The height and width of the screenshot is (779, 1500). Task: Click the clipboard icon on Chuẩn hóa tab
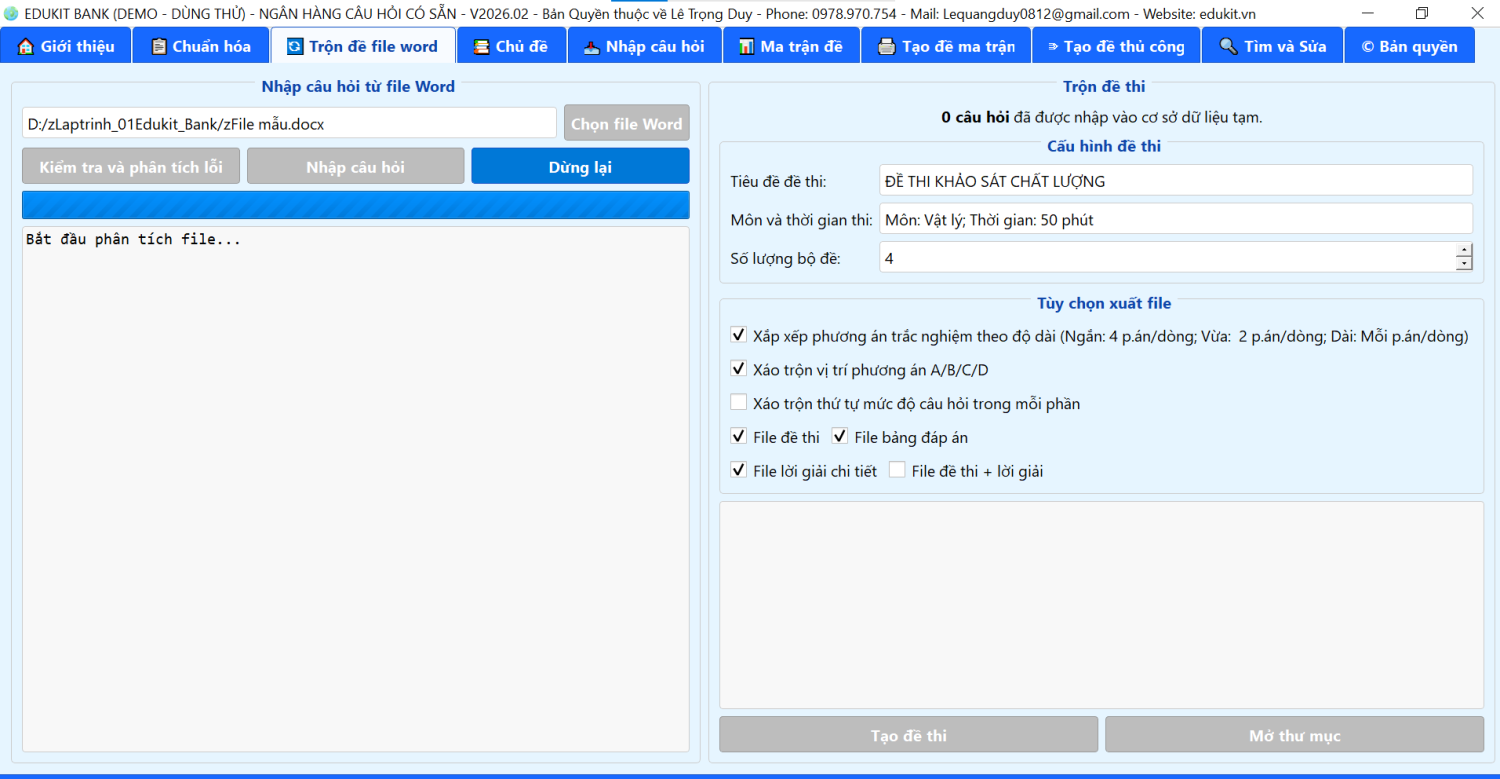click(x=158, y=47)
